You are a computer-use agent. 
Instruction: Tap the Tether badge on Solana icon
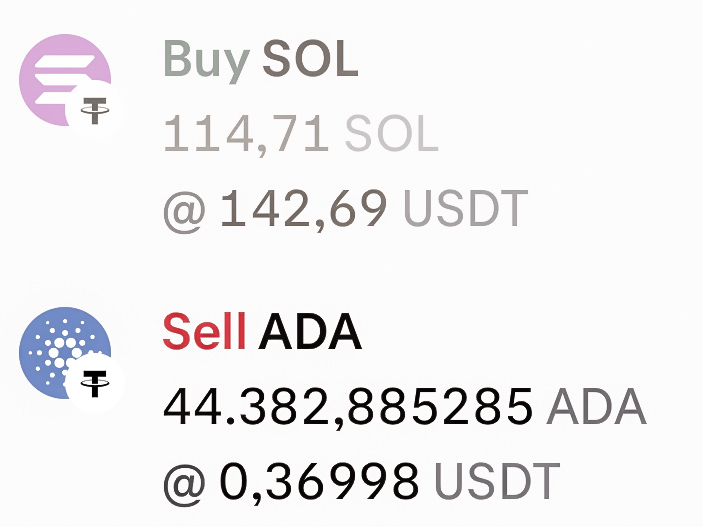tap(95, 110)
